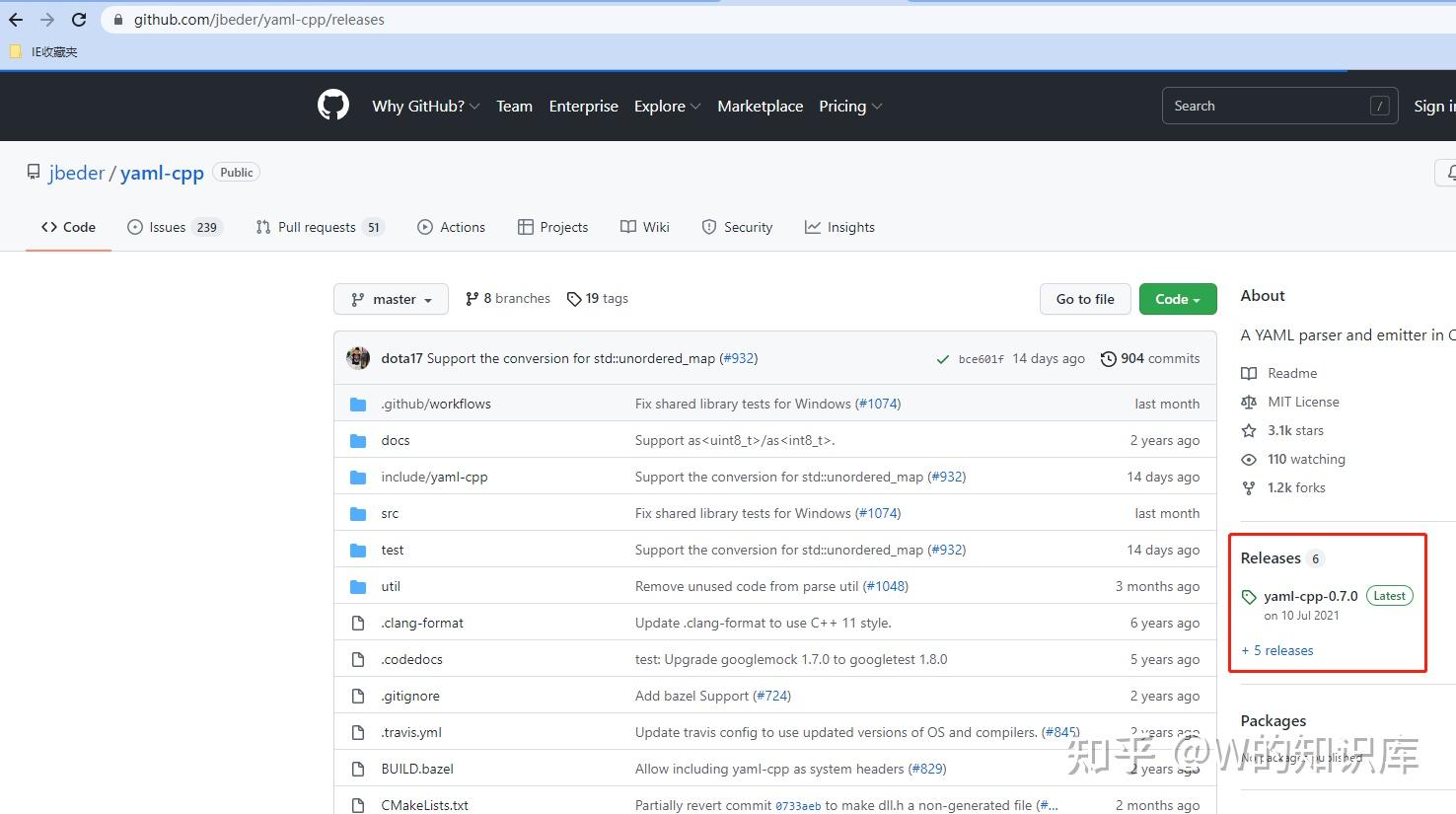The width and height of the screenshot is (1456, 814).
Task: Open the 19 tags link
Action: click(598, 299)
